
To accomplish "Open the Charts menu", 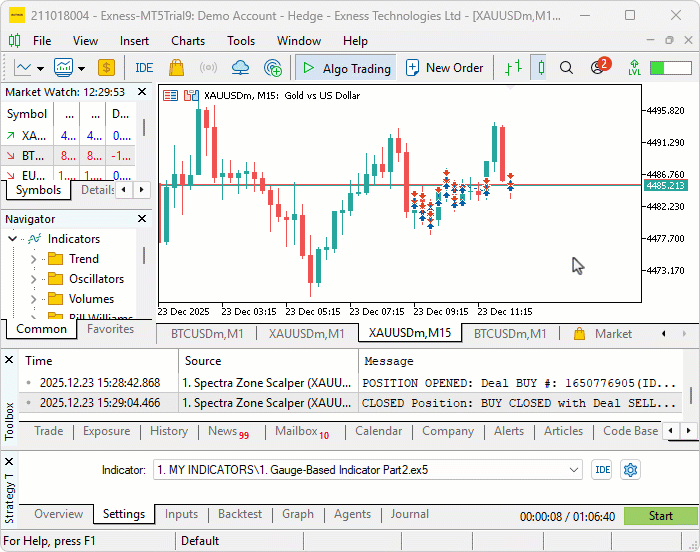I will (188, 41).
